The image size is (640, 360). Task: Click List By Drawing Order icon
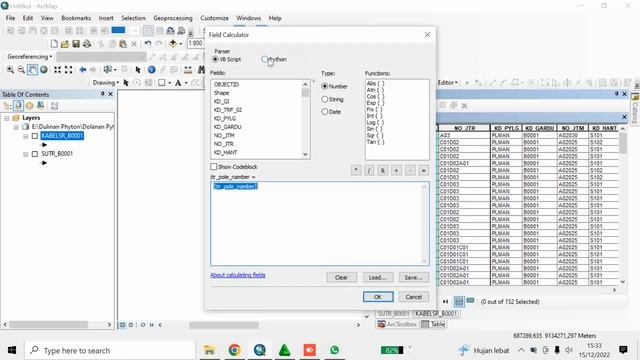pos(7,106)
